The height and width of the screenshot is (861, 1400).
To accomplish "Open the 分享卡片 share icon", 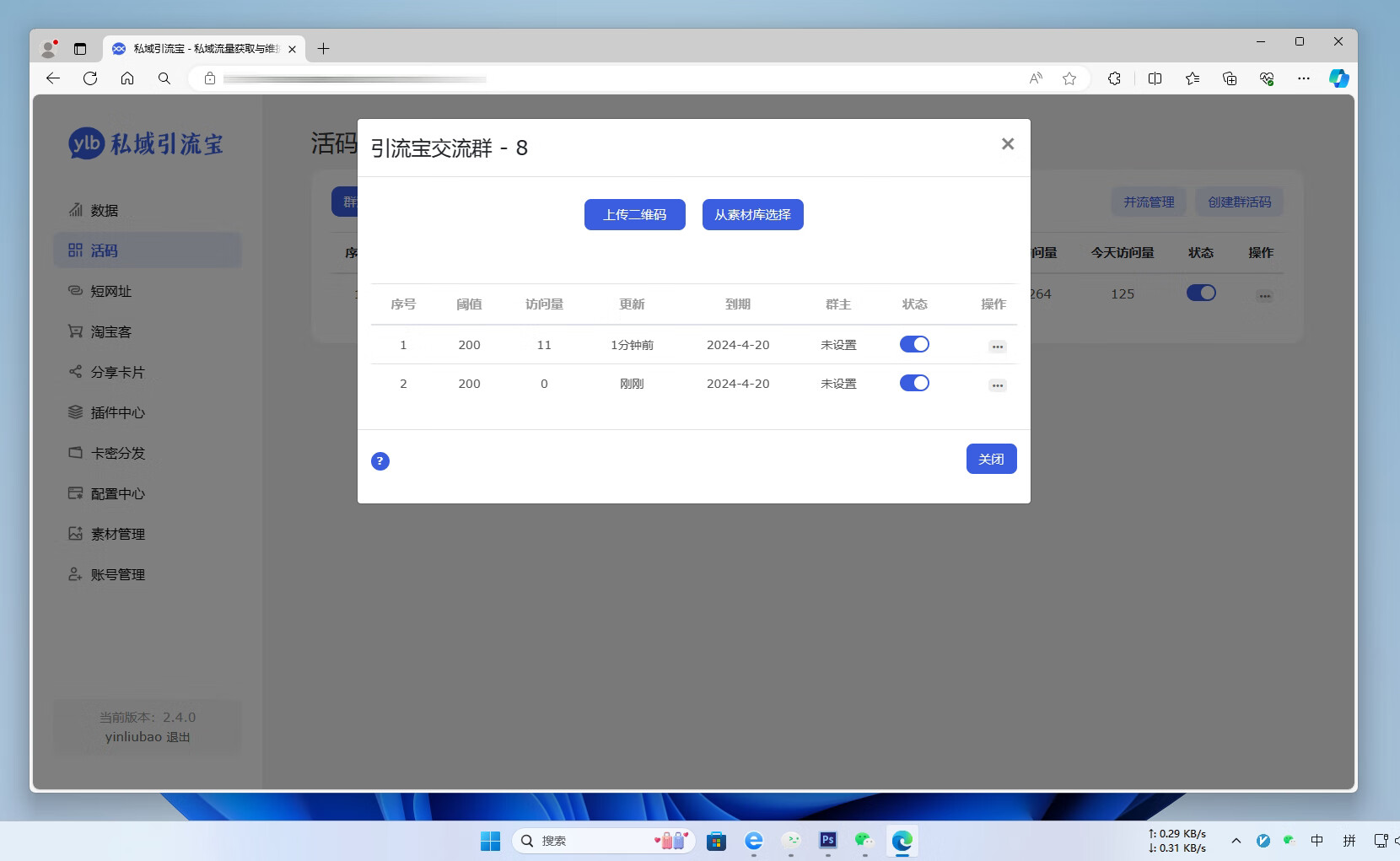I will (76, 372).
